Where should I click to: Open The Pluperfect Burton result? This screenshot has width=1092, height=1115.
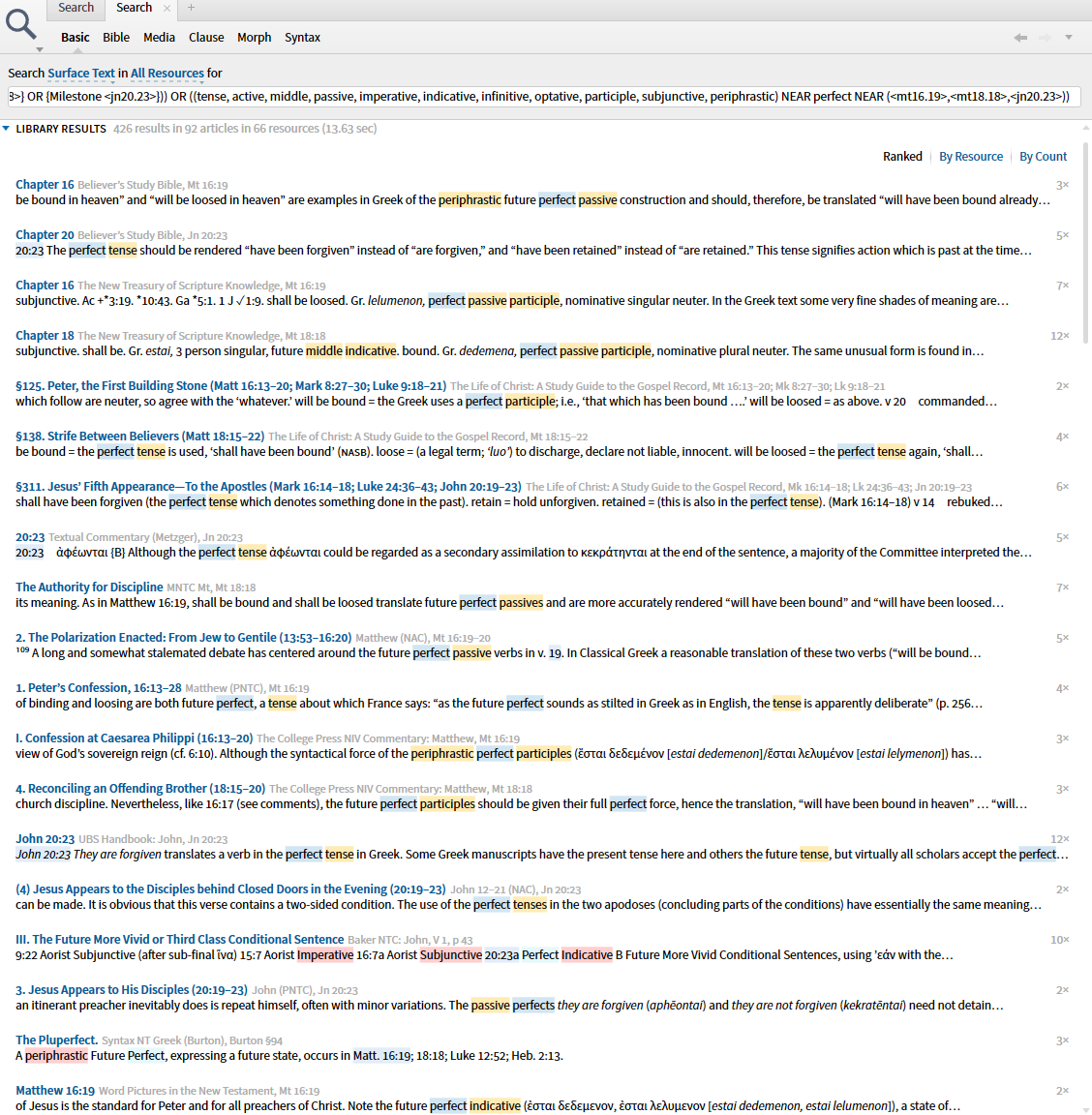56,1040
